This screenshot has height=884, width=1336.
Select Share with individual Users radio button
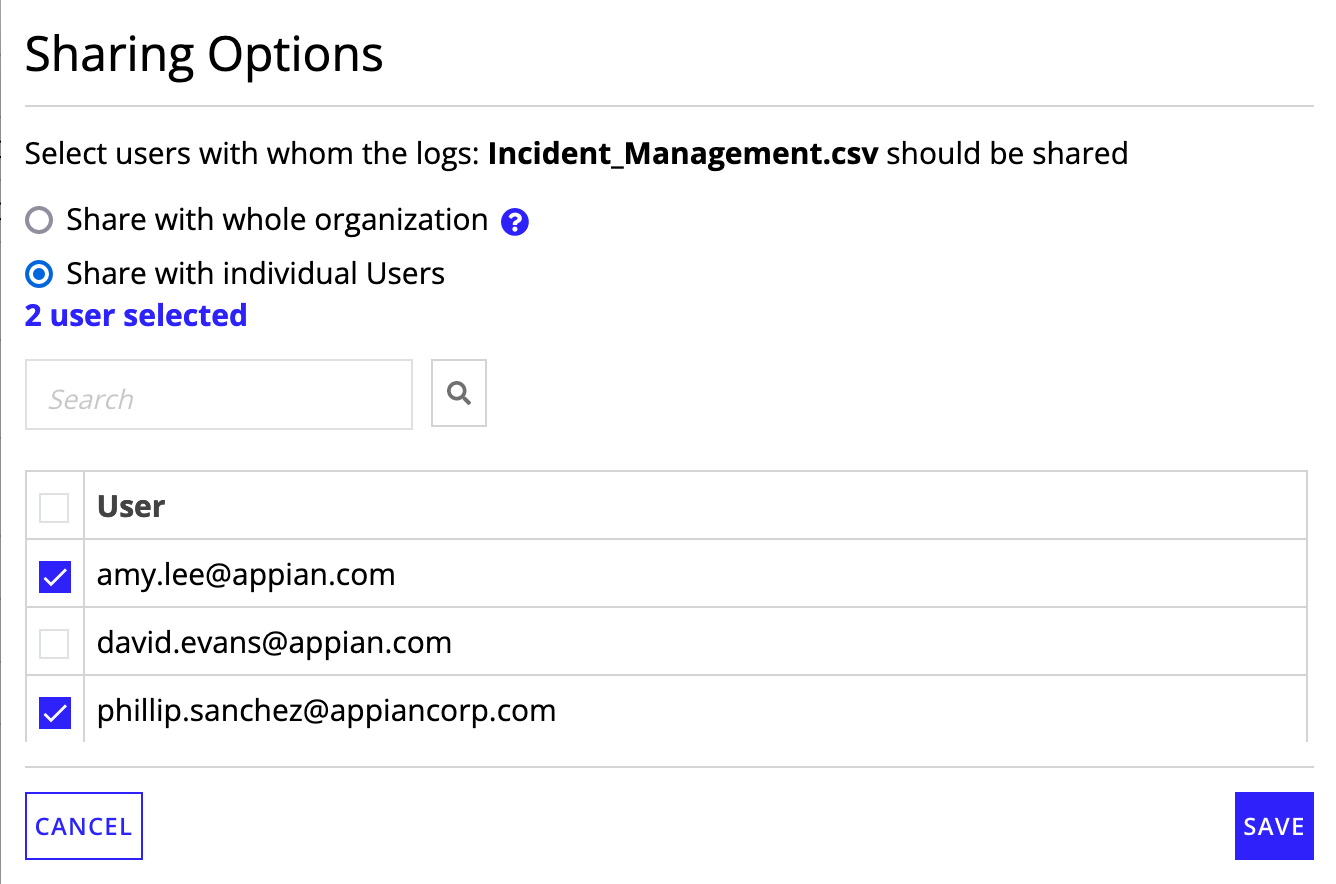coord(38,274)
